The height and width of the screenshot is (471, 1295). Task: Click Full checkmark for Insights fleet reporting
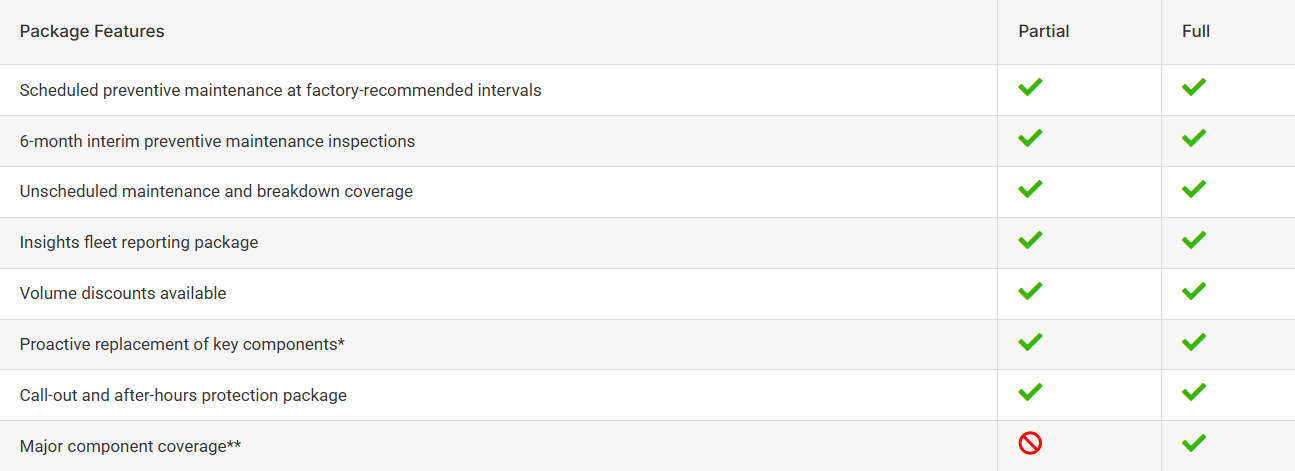(1193, 240)
